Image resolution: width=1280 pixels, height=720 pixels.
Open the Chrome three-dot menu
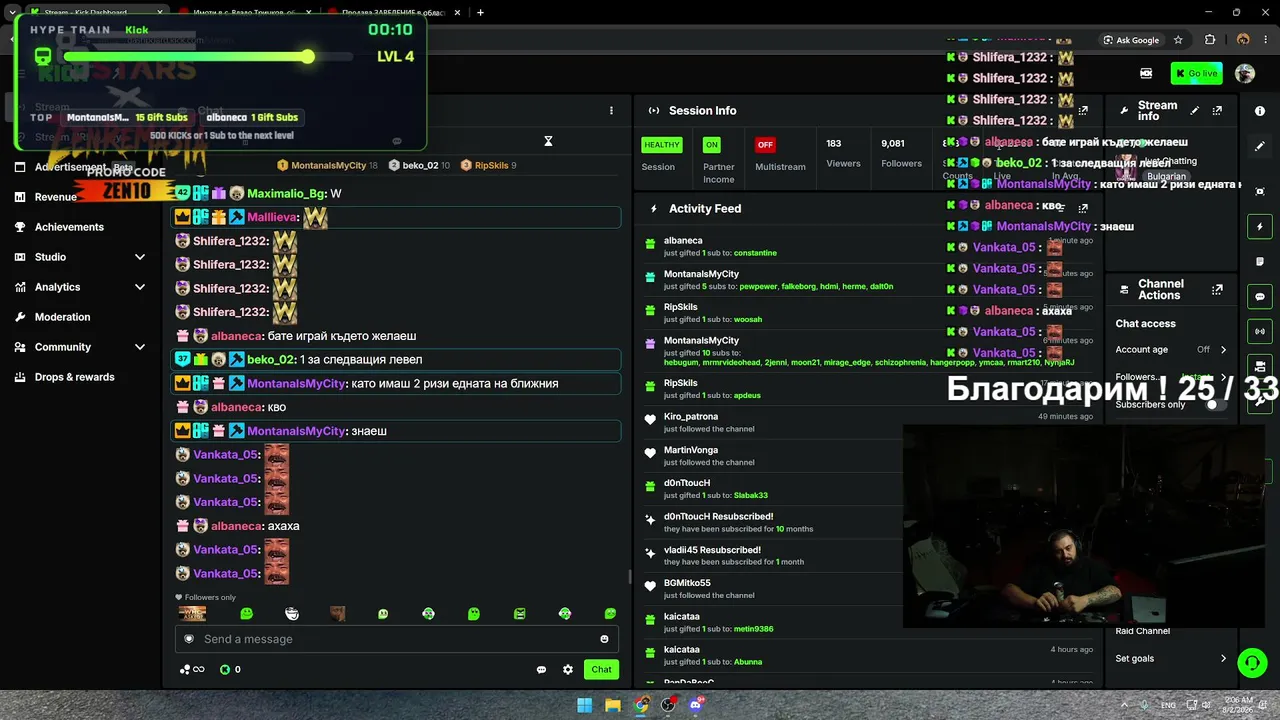click(1266, 40)
